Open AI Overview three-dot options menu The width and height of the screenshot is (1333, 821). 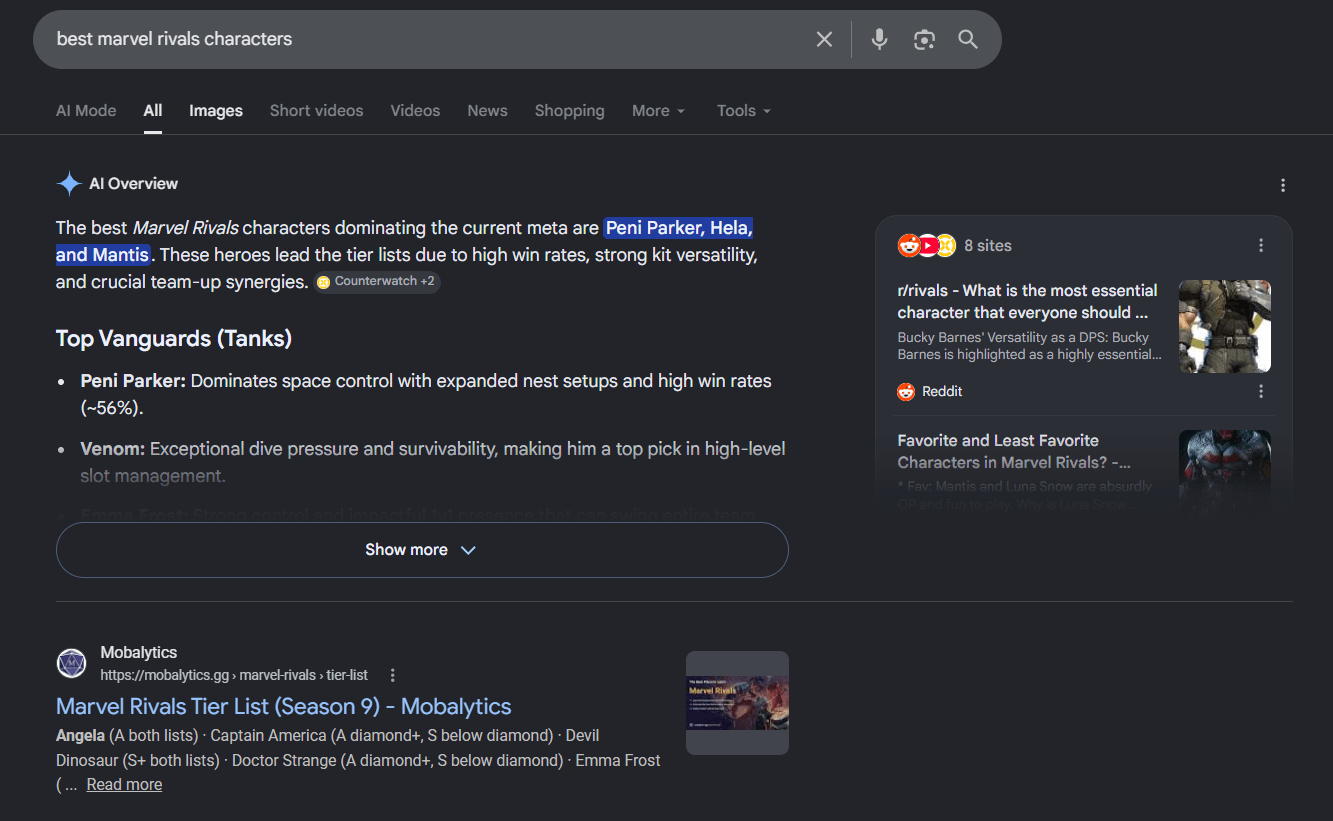point(1283,185)
